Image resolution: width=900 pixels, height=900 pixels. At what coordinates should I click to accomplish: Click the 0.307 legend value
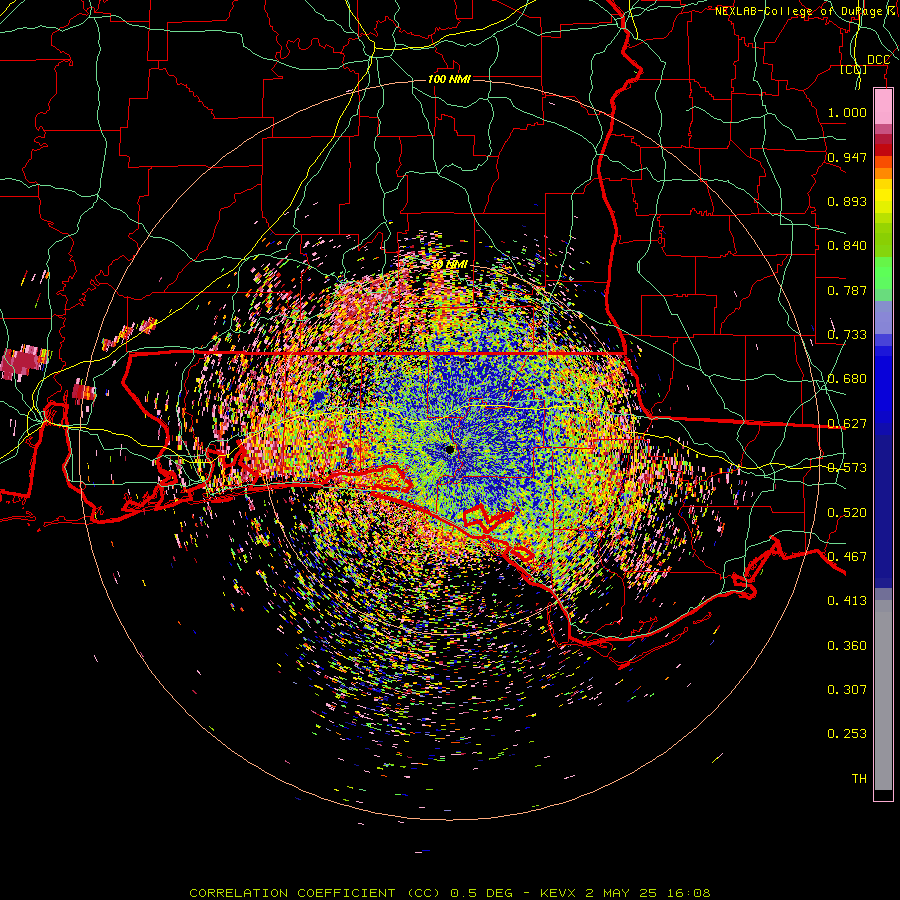[847, 690]
